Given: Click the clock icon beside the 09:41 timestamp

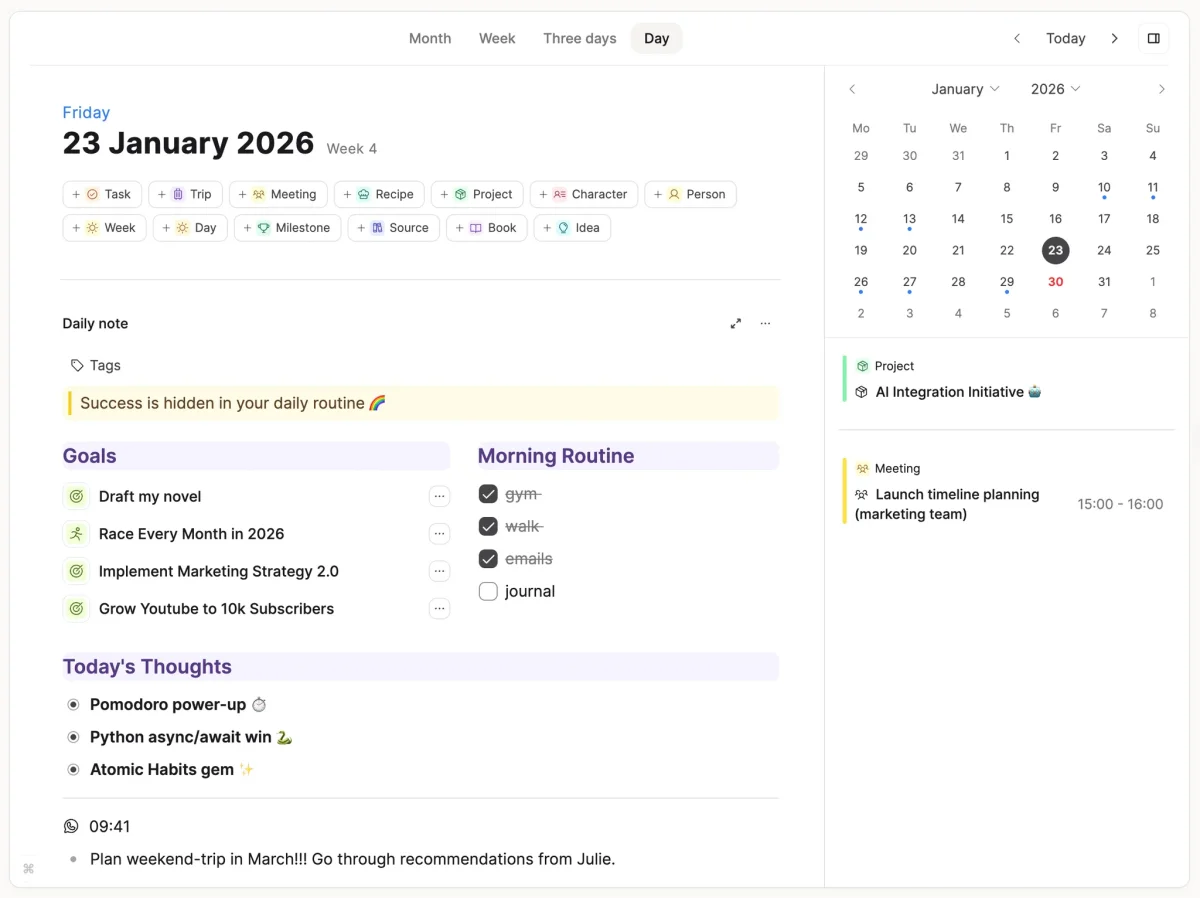Looking at the screenshot, I should tap(70, 826).
